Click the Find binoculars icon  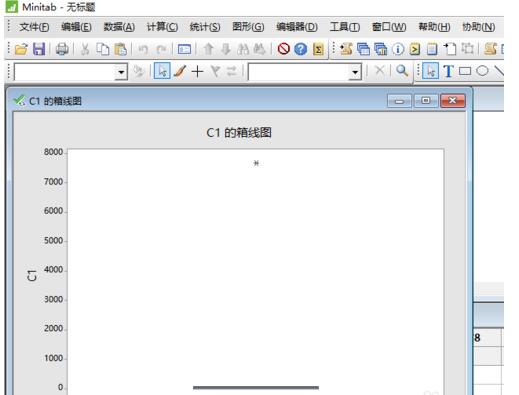[243, 49]
